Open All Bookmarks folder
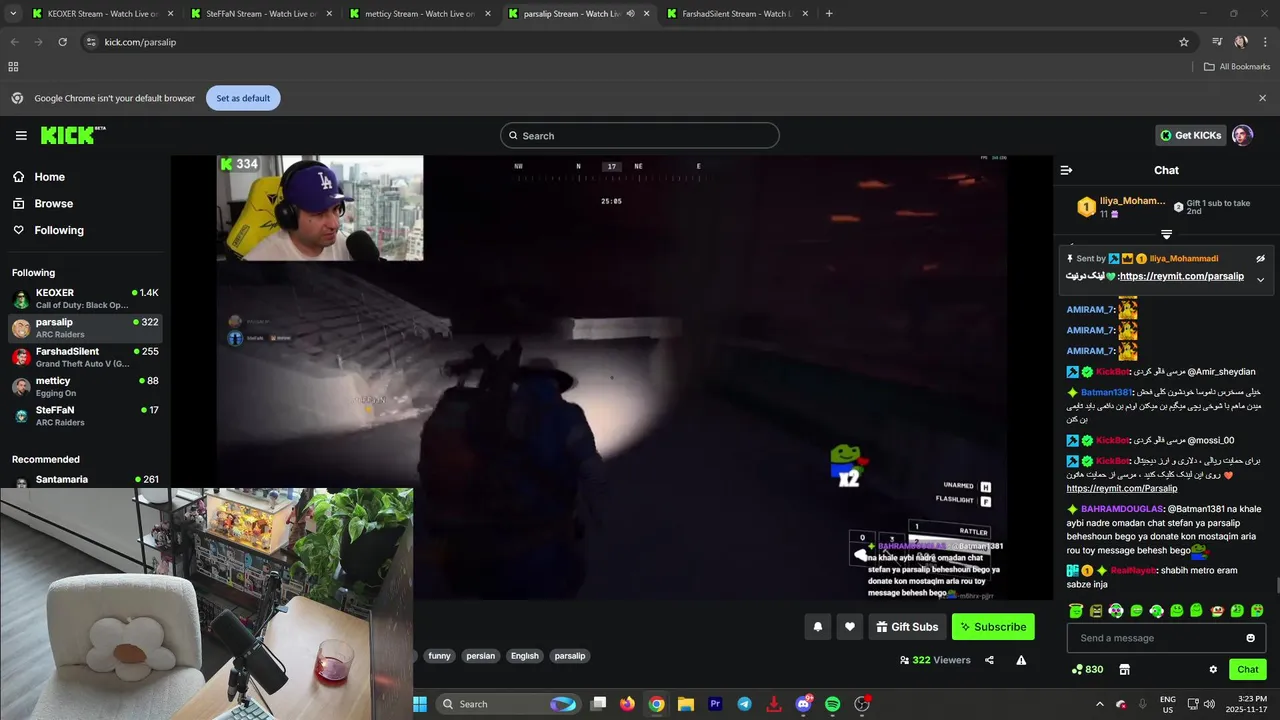The height and width of the screenshot is (720, 1280). (x=1237, y=67)
